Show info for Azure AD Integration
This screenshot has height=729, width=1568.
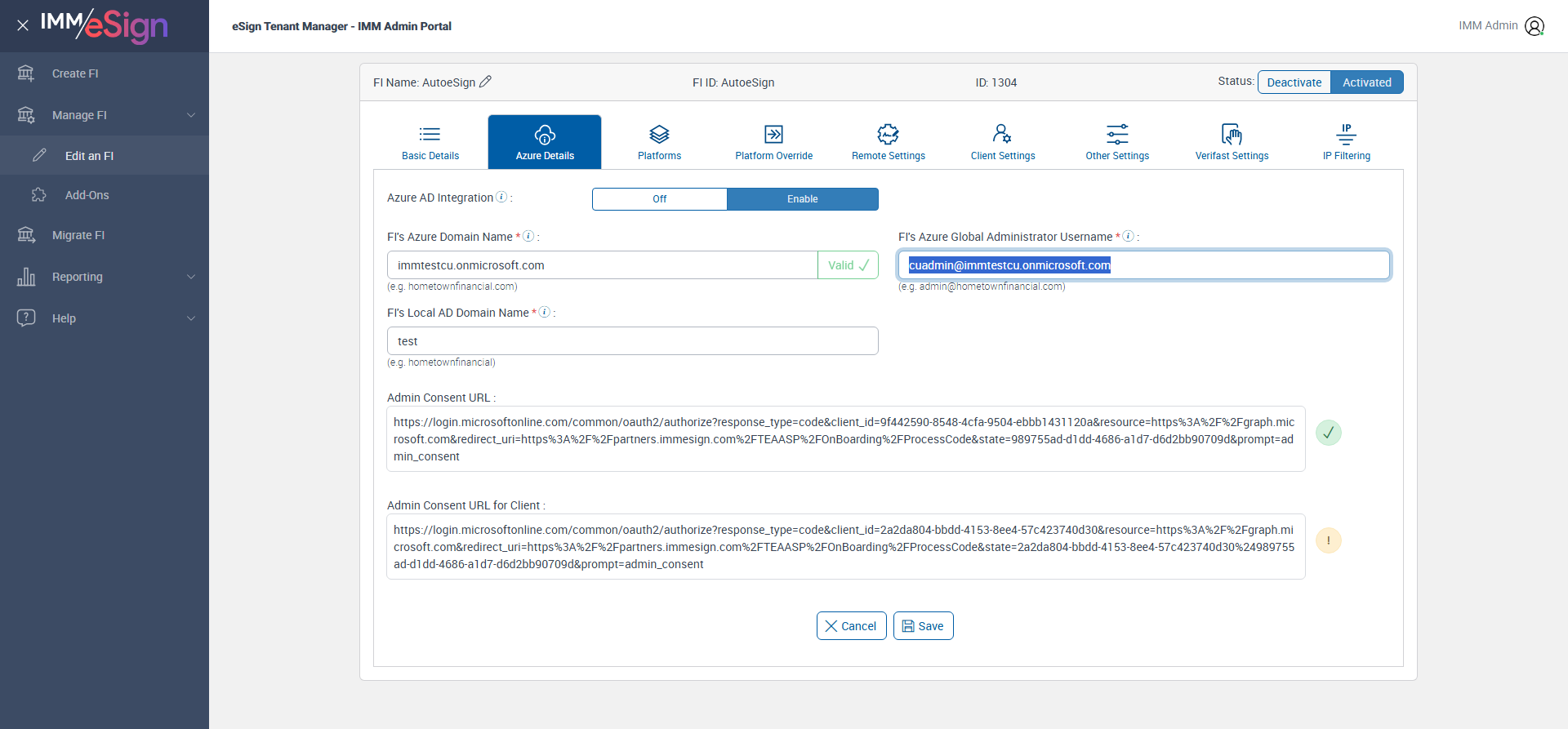pos(501,198)
